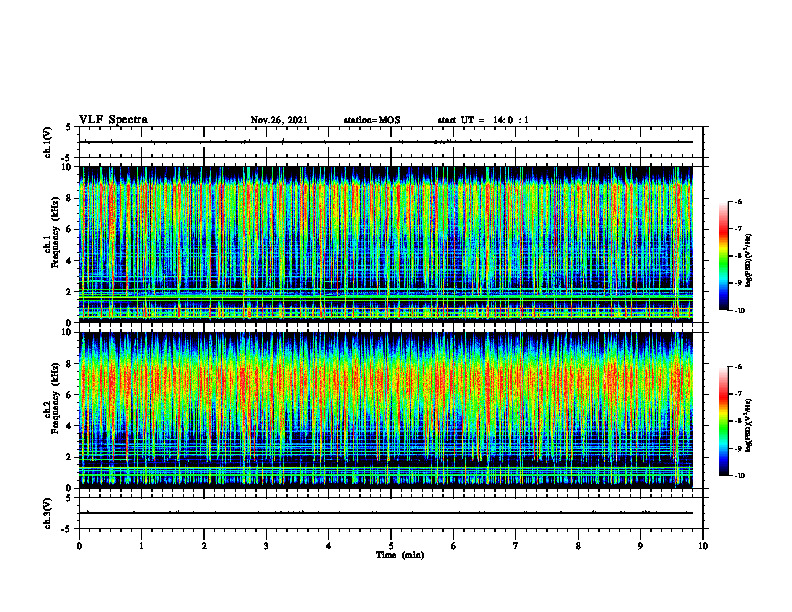Click the ch.1 frequency tick "8"
This screenshot has height=612, width=792.
[x=69, y=198]
